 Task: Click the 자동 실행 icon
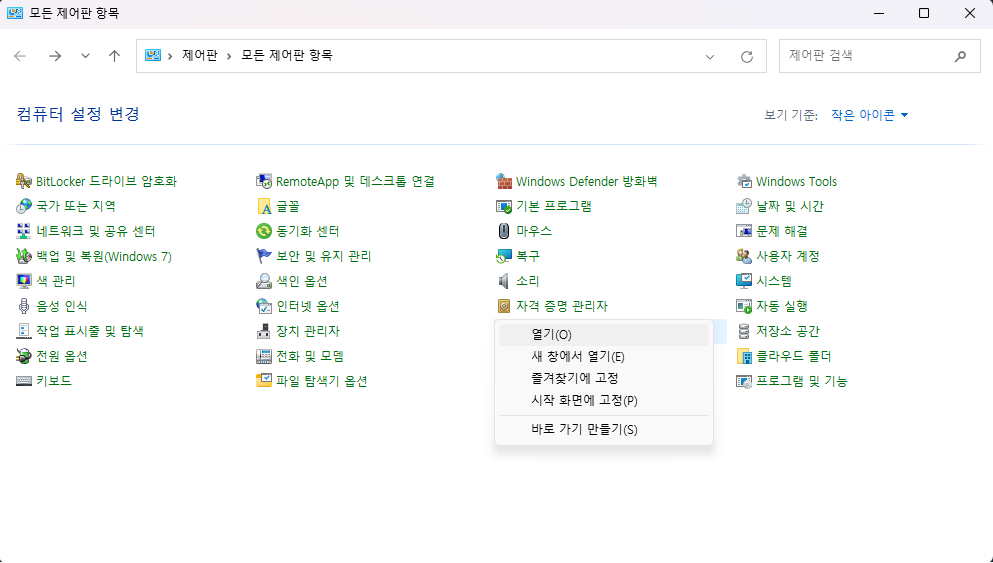coord(743,307)
